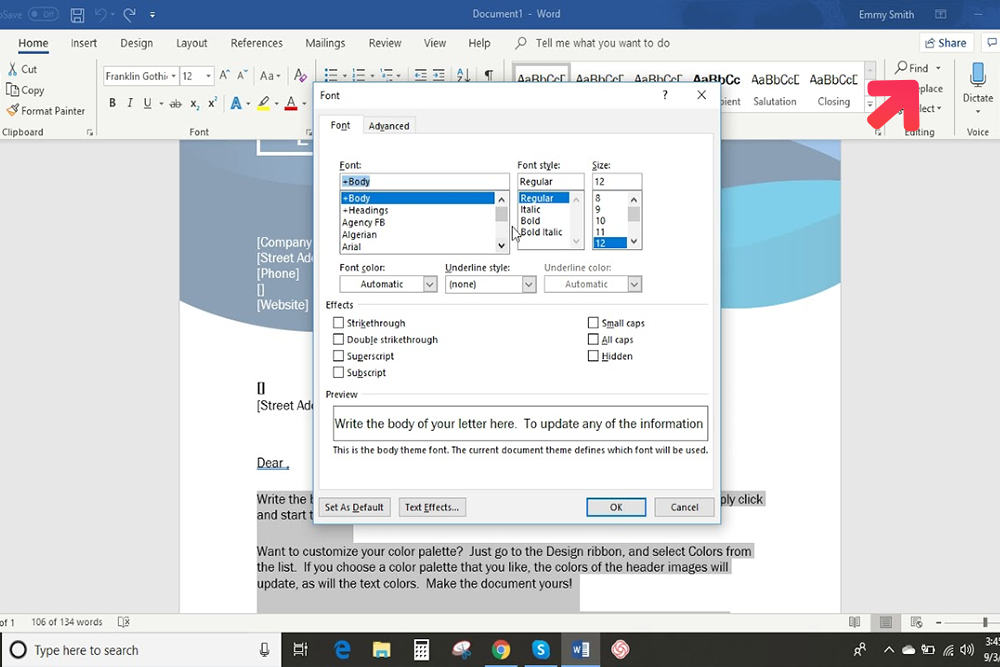Open the Underline color dropdown
Screen dimensions: 1000x667
click(x=634, y=284)
